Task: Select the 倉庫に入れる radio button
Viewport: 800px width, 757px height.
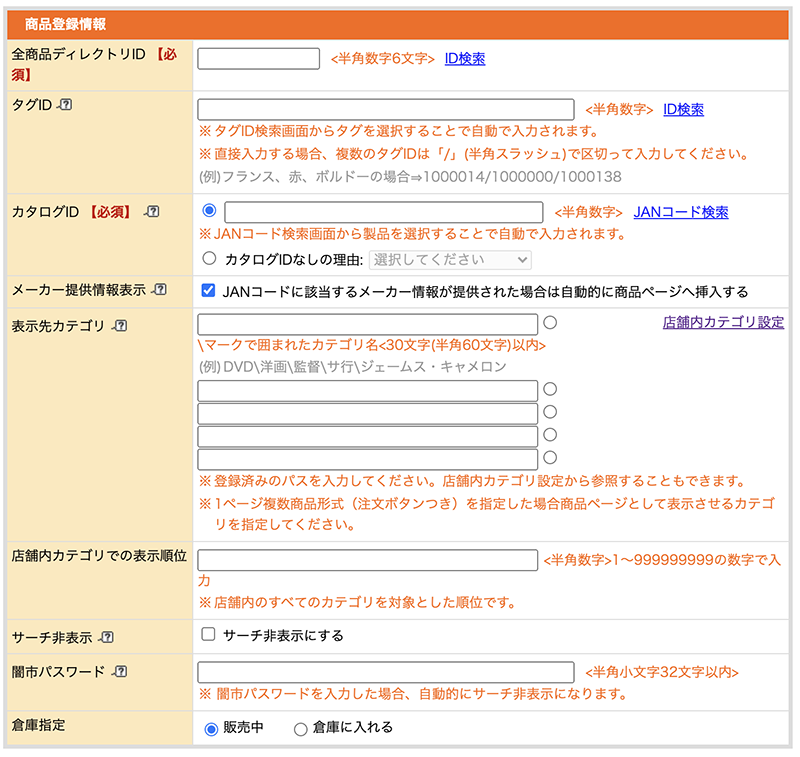Action: point(300,729)
